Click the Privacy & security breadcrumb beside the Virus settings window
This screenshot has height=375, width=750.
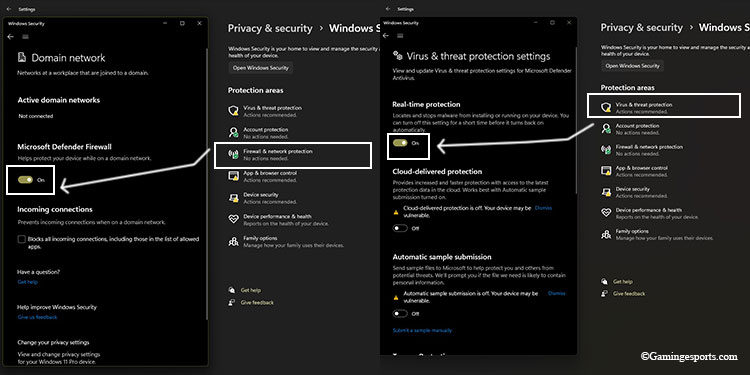pyautogui.click(x=641, y=27)
